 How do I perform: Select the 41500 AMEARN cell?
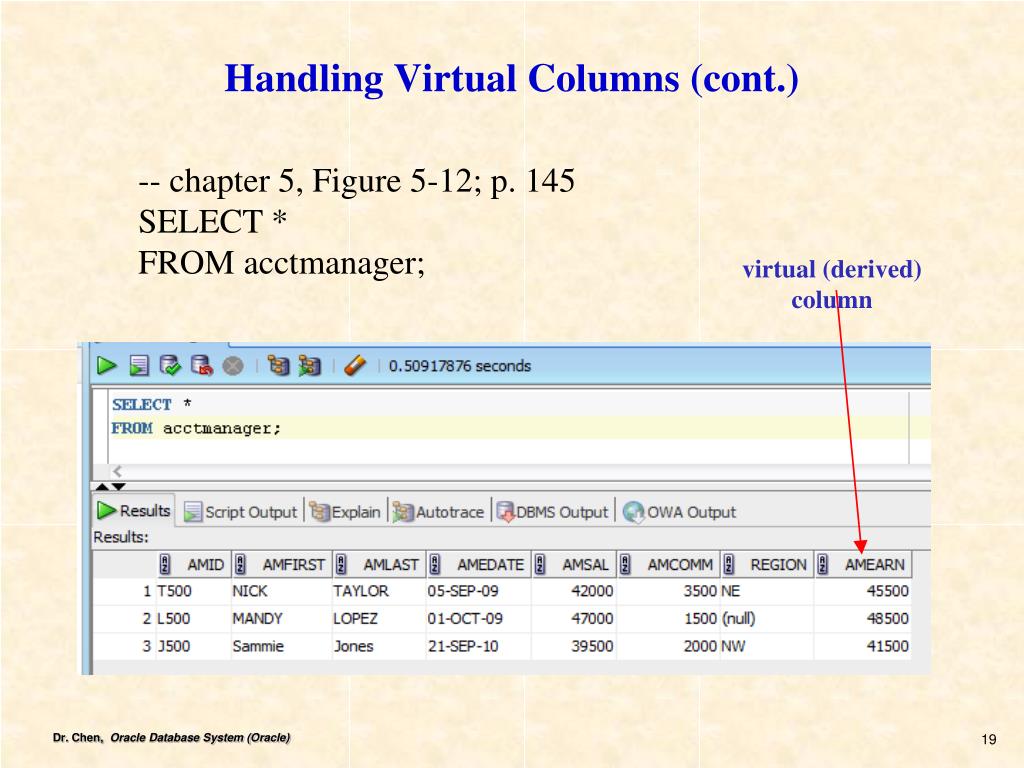tap(863, 646)
